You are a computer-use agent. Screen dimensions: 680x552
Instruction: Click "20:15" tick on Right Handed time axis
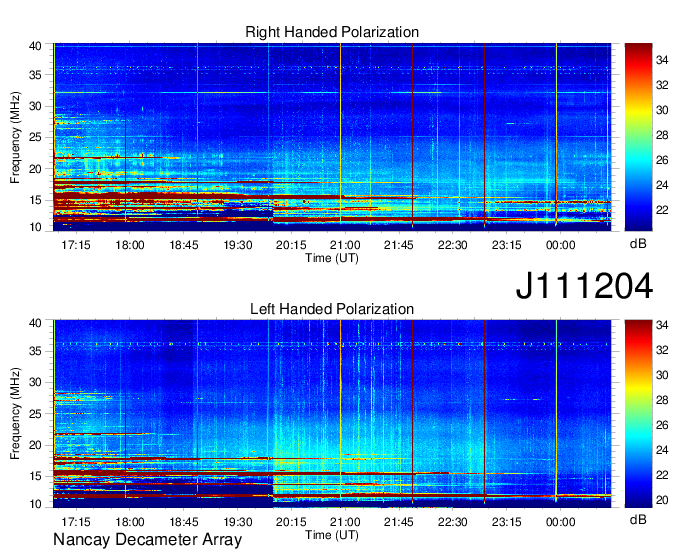pos(291,245)
